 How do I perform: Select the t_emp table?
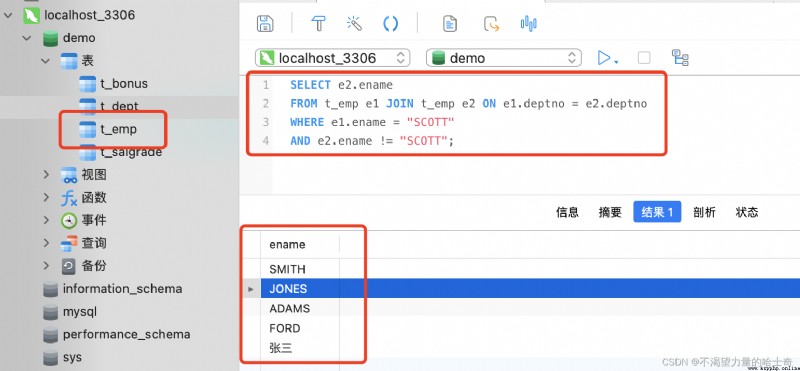click(x=118, y=130)
